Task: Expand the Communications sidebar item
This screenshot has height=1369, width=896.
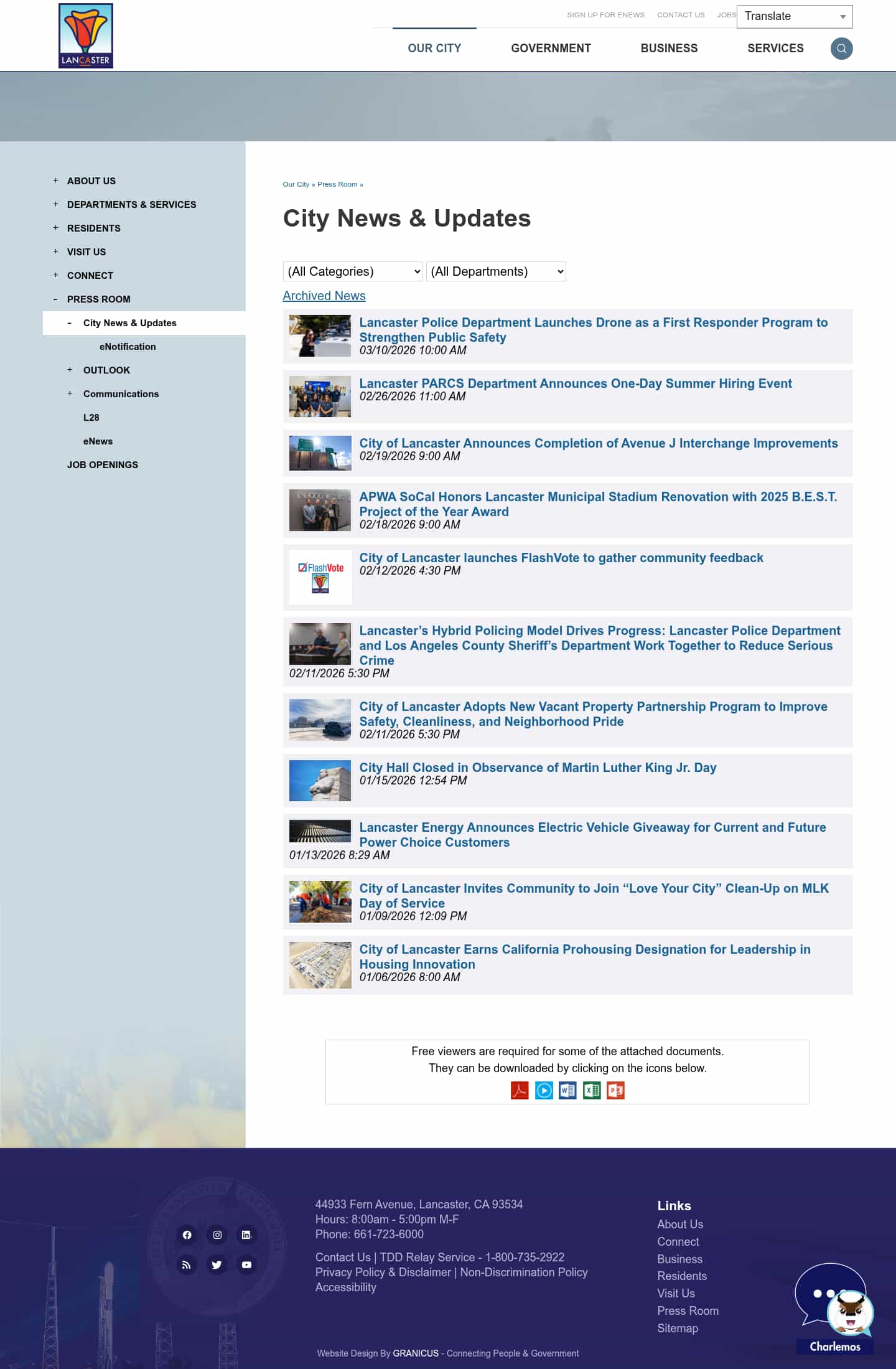Action: (x=70, y=393)
